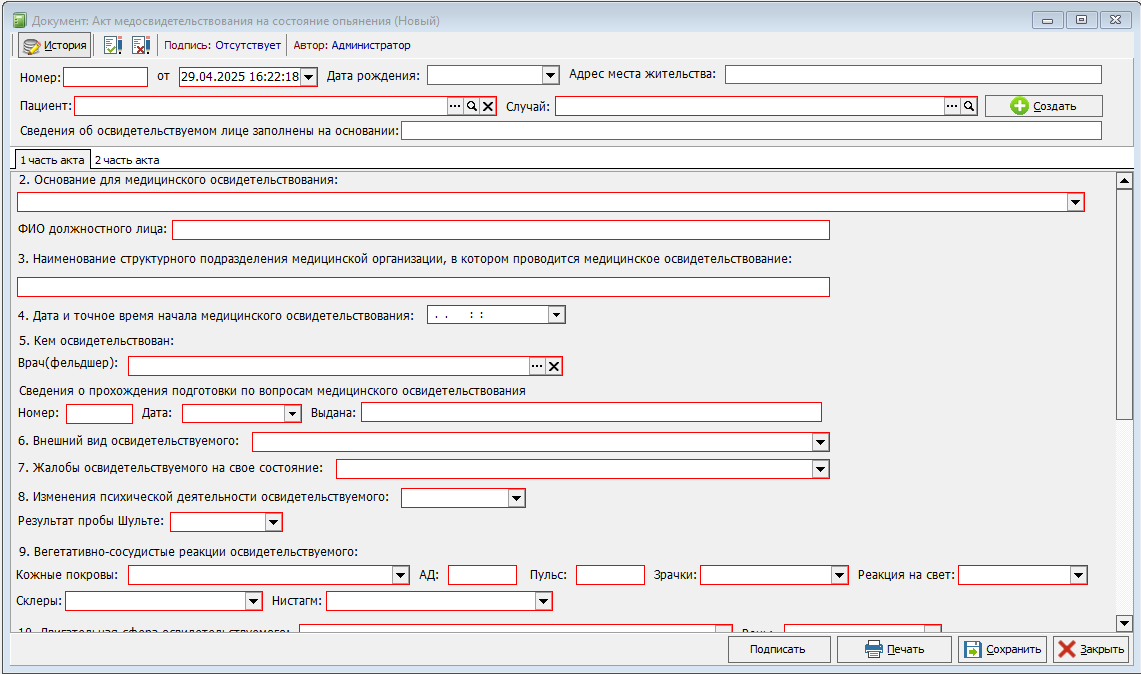Open the Результат пробы Шульте dropdown
This screenshot has height=674, width=1141.
coord(273,522)
